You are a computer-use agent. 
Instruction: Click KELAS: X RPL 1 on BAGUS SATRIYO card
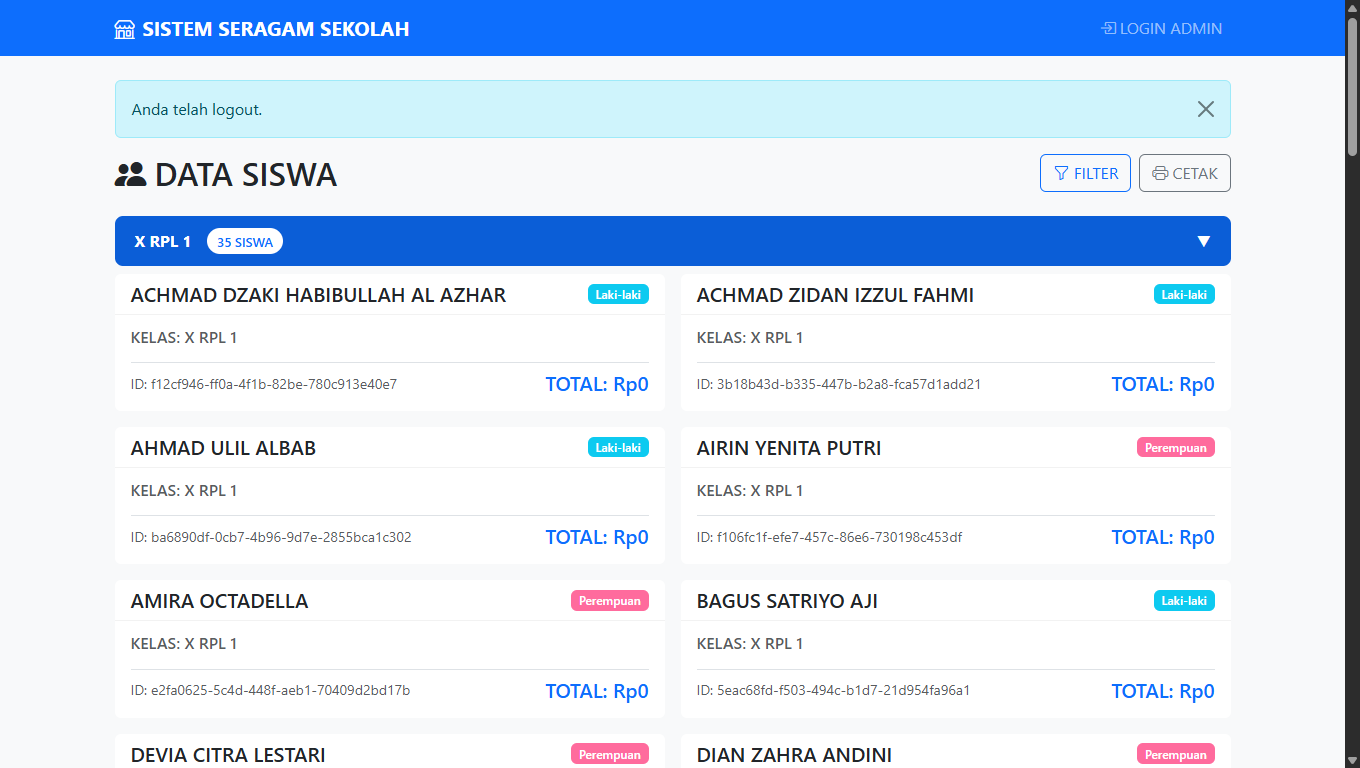[750, 644]
